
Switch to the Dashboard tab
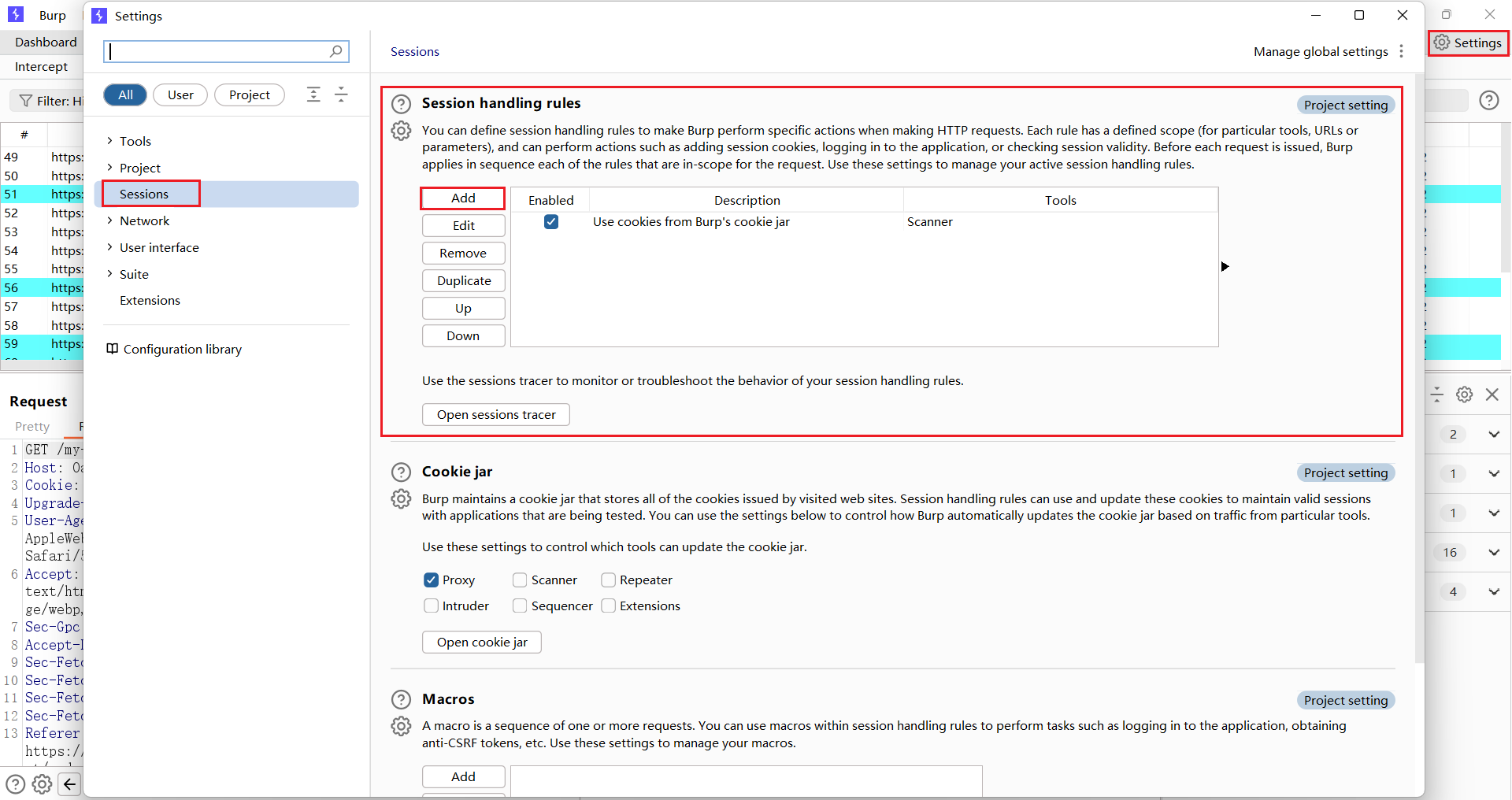[x=46, y=43]
